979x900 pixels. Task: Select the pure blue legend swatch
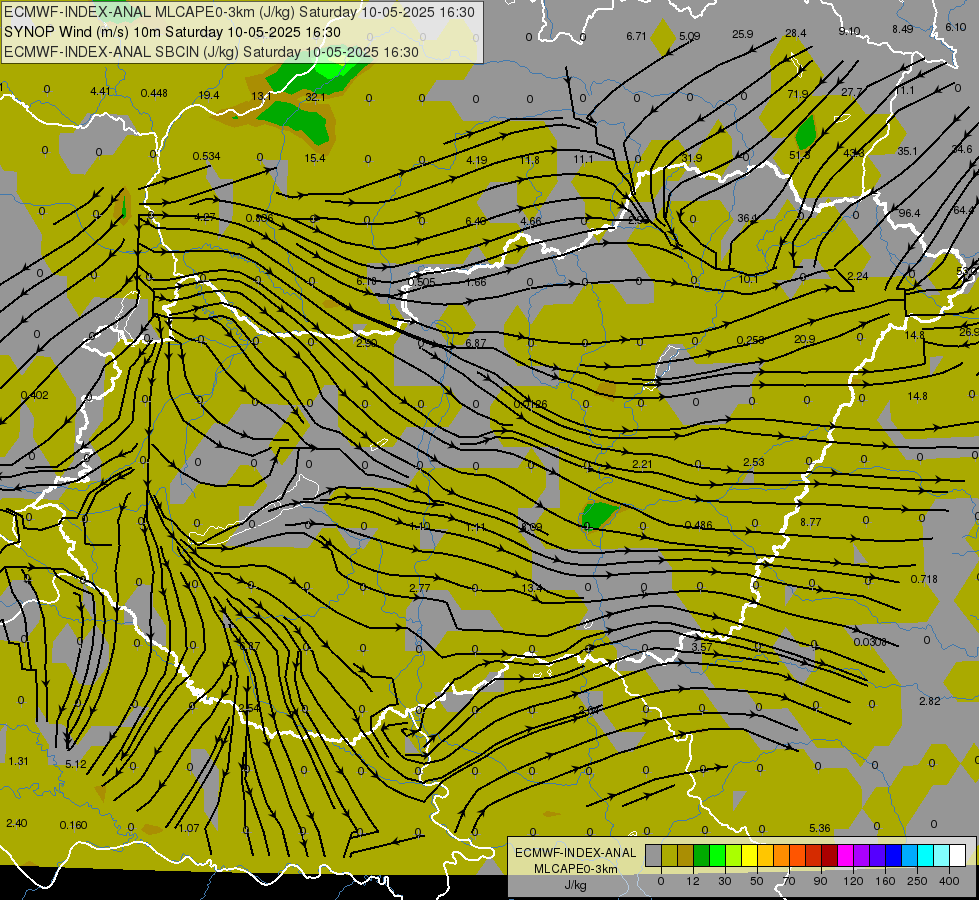[893, 855]
